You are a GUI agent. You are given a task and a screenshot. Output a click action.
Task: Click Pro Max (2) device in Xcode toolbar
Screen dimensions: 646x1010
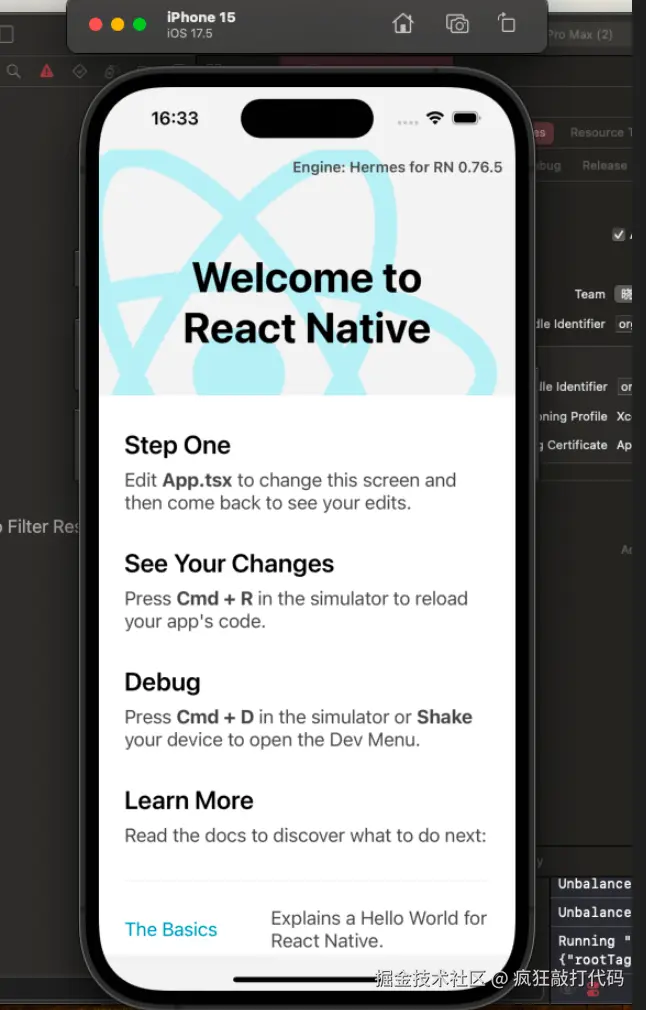click(x=580, y=34)
